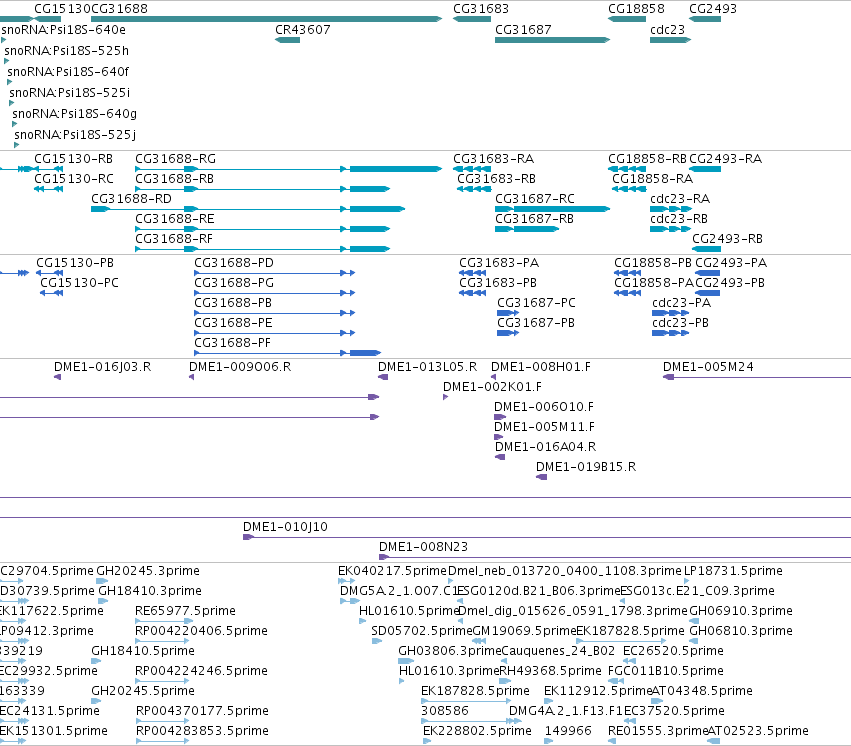
Task: Click the CG18858 gene label
Action: coord(636,9)
